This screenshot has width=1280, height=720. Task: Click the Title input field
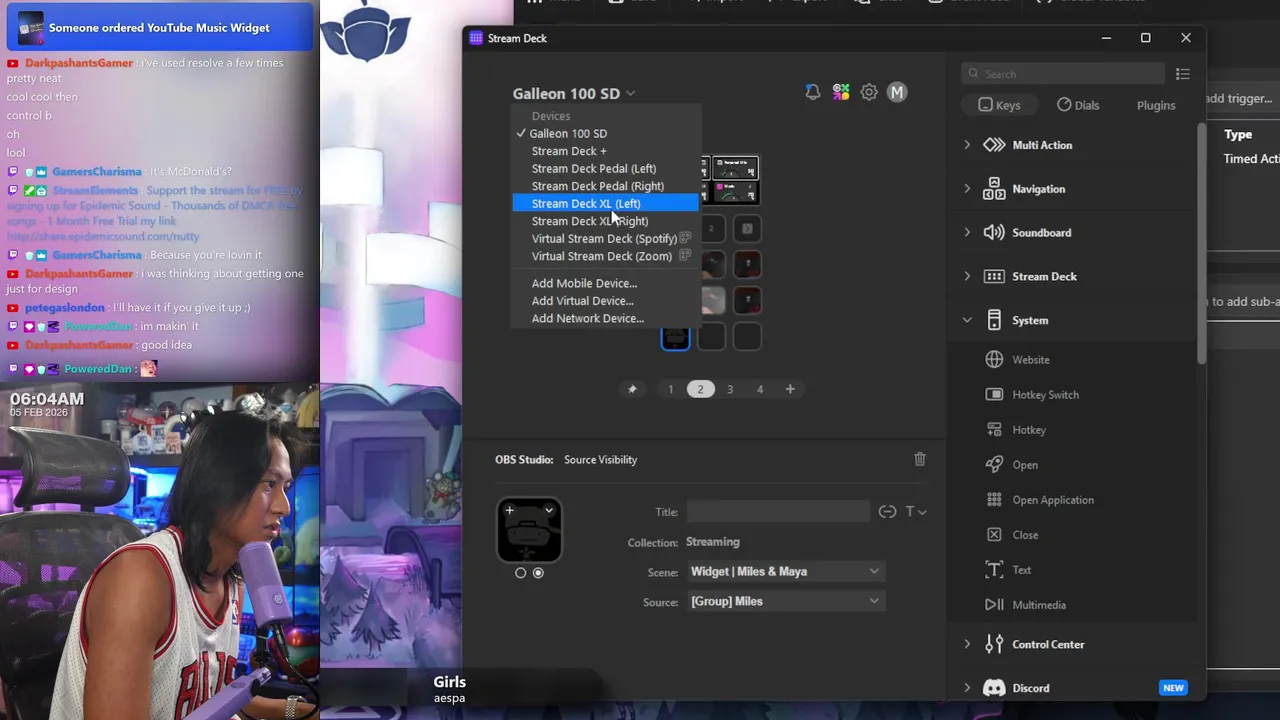click(778, 512)
